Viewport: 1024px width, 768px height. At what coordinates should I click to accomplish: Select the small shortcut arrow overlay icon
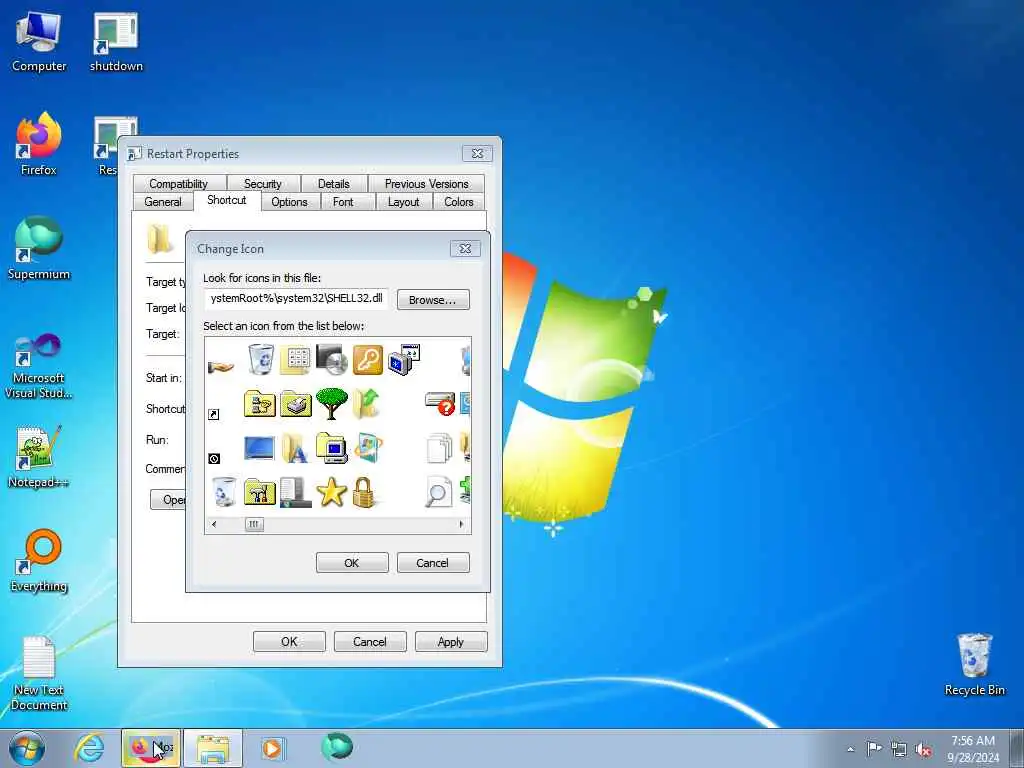[x=214, y=414]
